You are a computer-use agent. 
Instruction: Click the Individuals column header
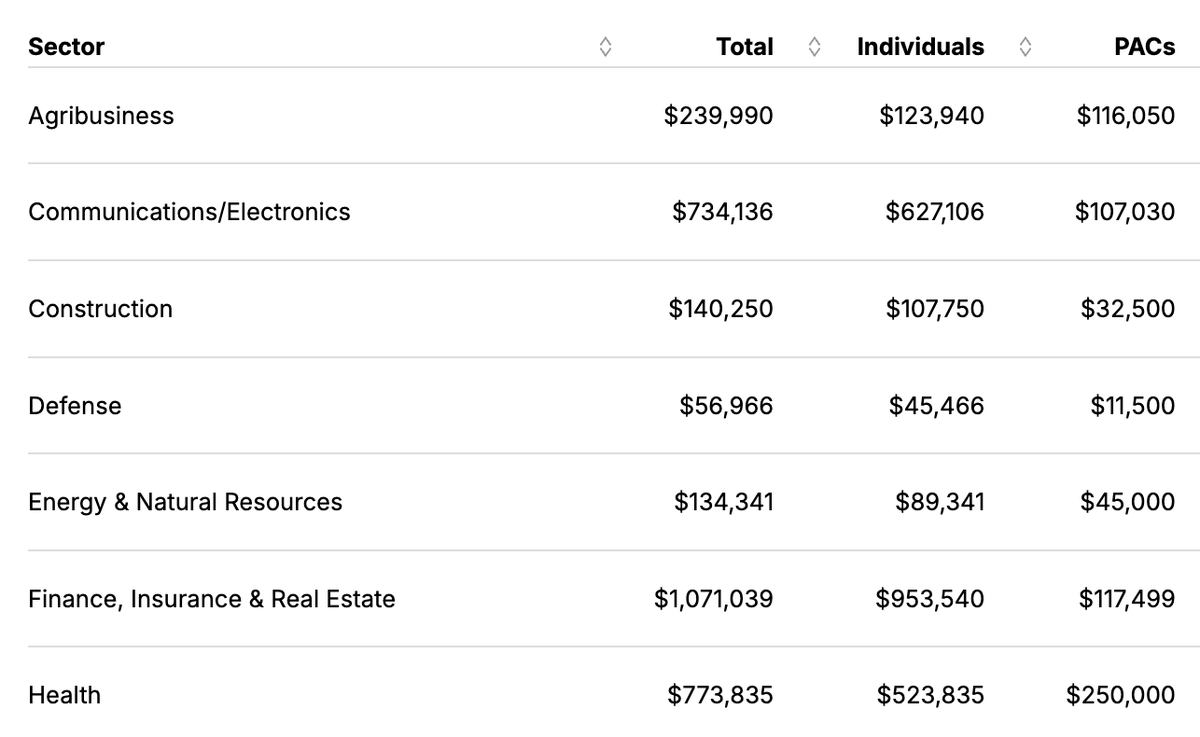tap(920, 47)
